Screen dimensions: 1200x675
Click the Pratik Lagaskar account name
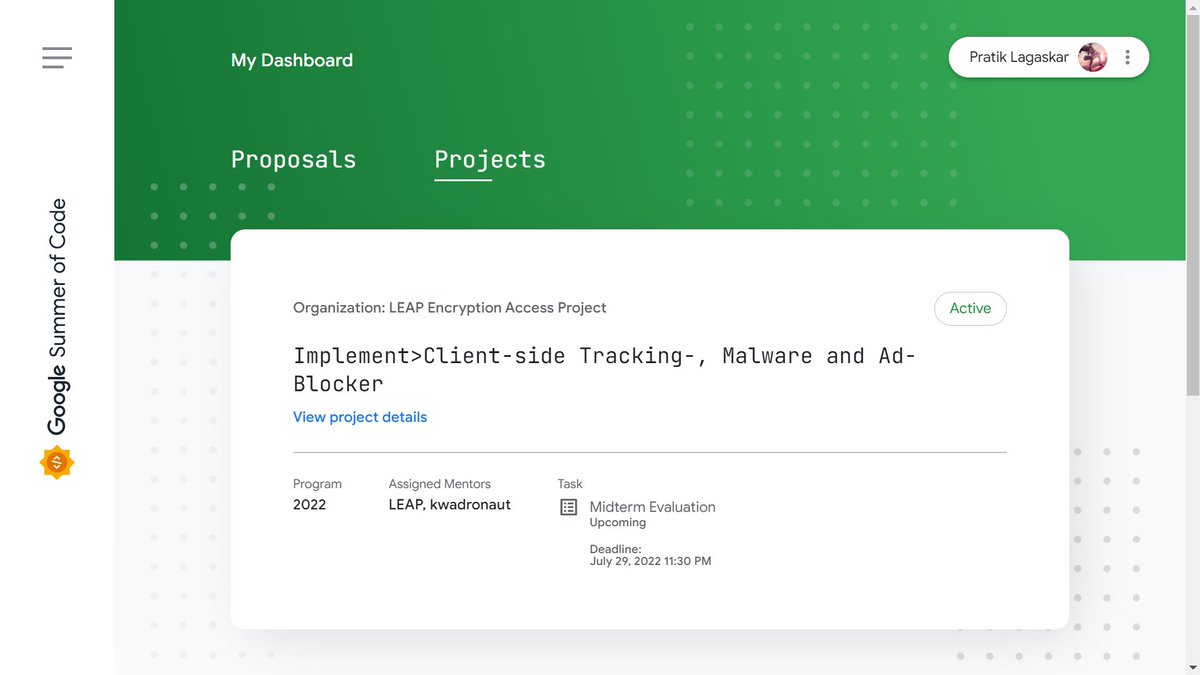(x=1019, y=57)
